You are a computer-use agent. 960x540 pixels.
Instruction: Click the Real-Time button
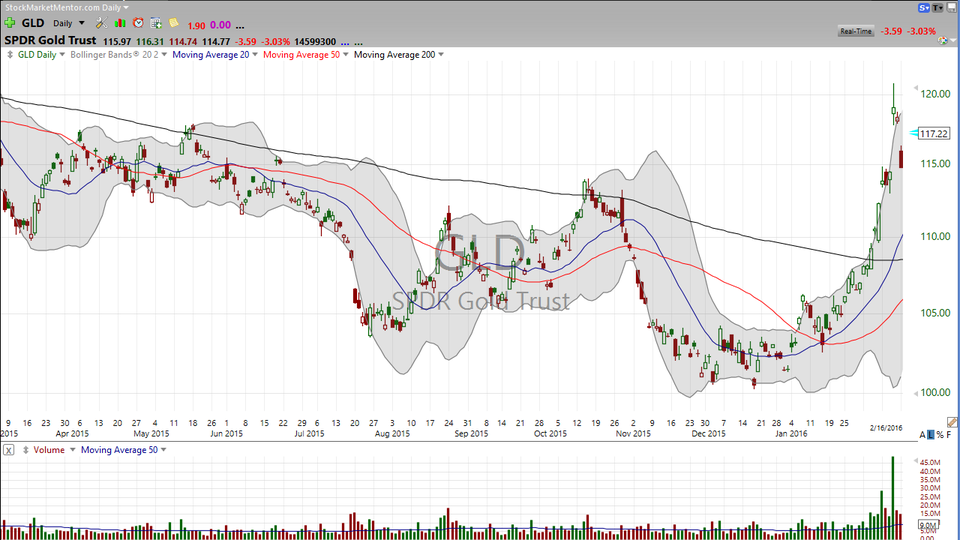(x=855, y=31)
